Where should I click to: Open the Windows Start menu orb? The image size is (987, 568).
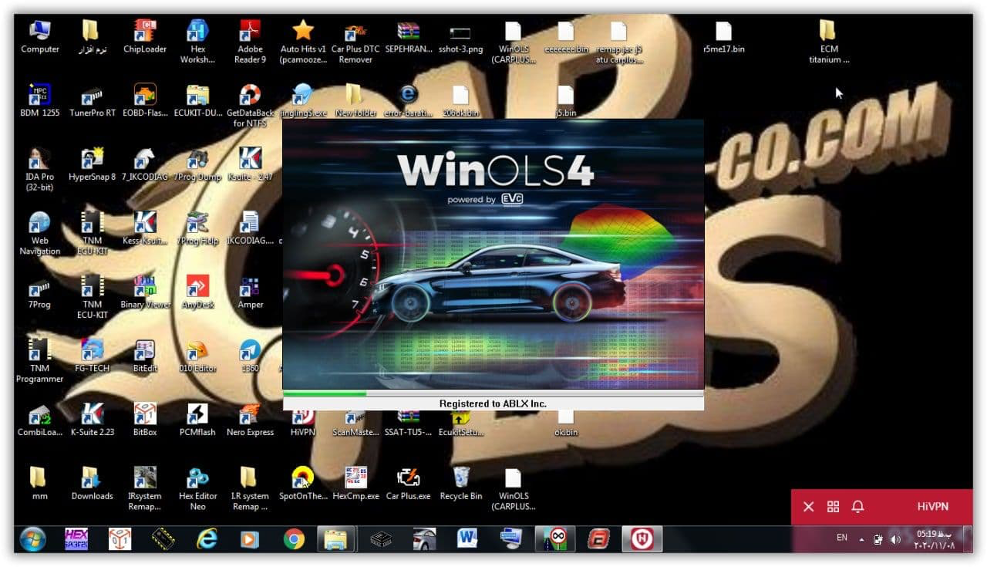32,540
